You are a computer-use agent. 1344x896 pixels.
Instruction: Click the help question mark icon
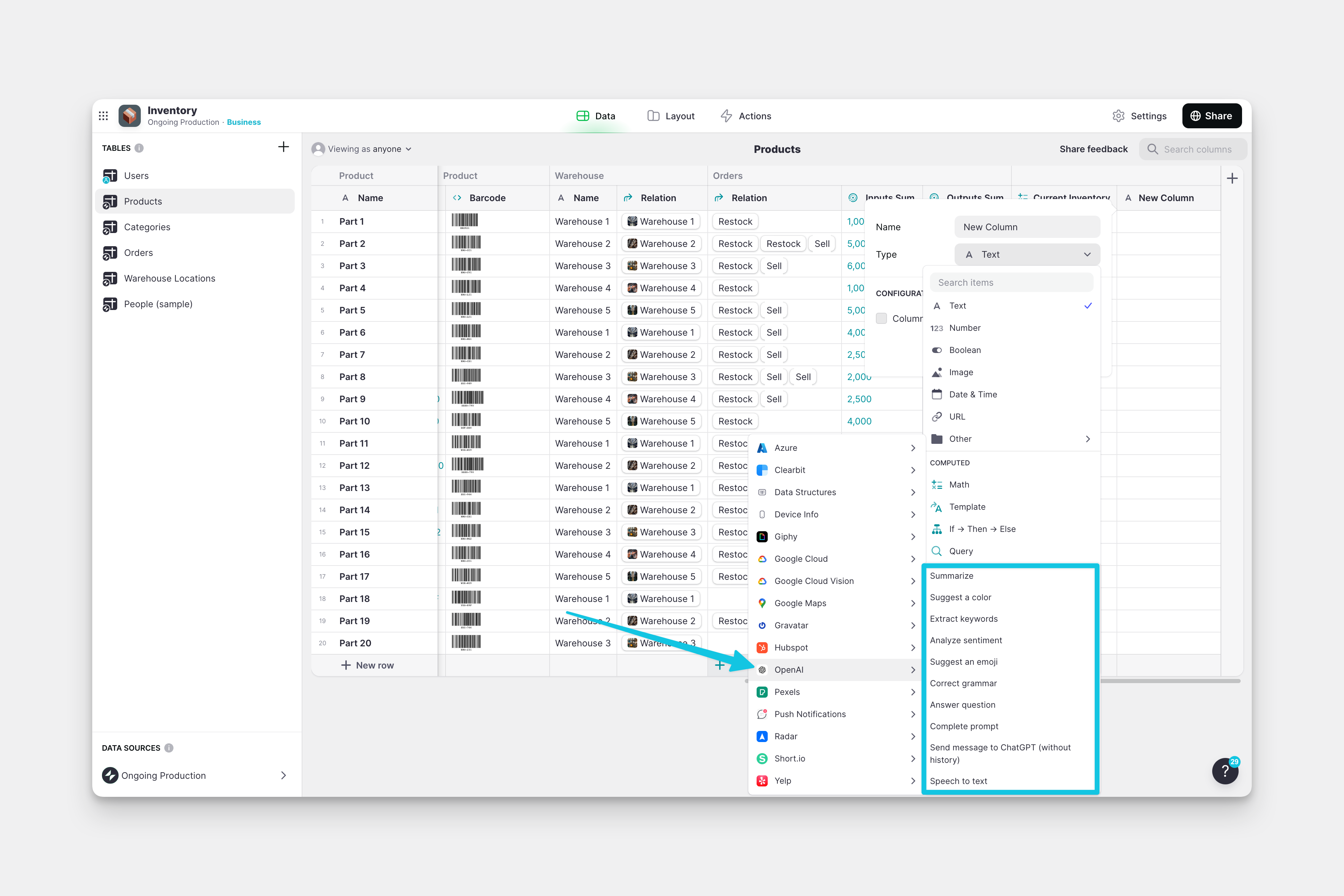(x=1225, y=772)
